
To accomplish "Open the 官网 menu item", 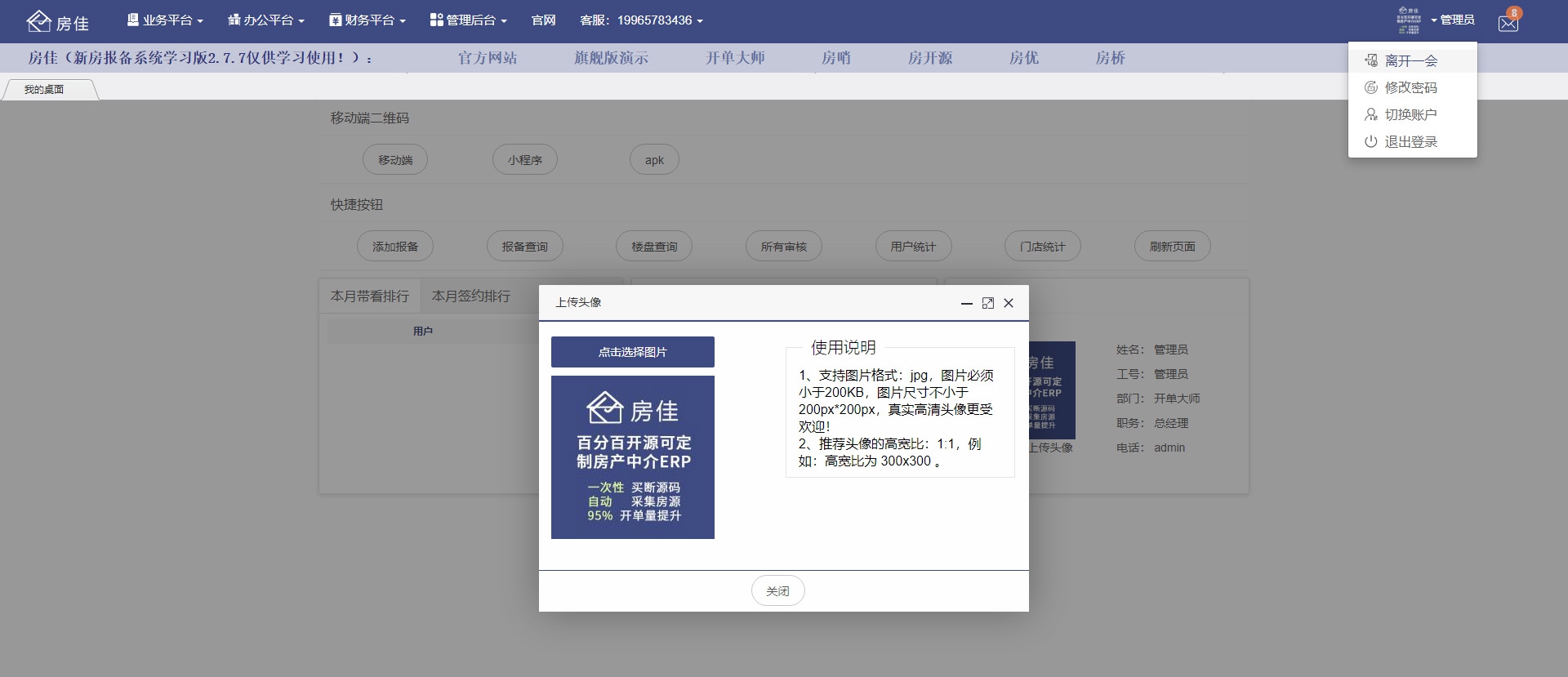I will point(543,20).
